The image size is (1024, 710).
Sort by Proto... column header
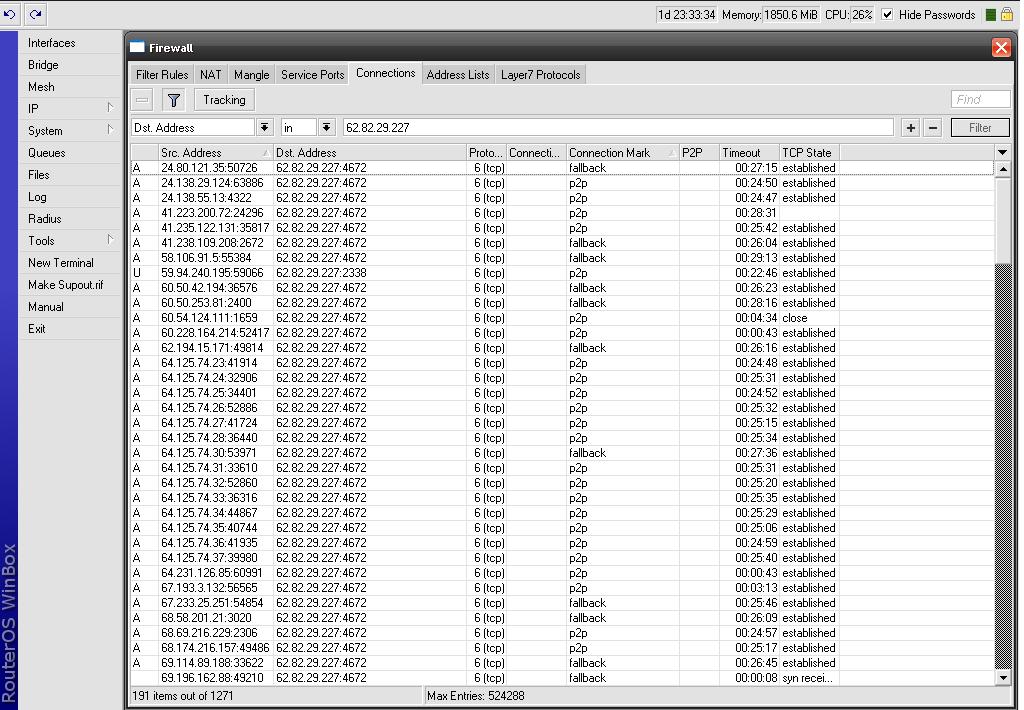pos(486,152)
